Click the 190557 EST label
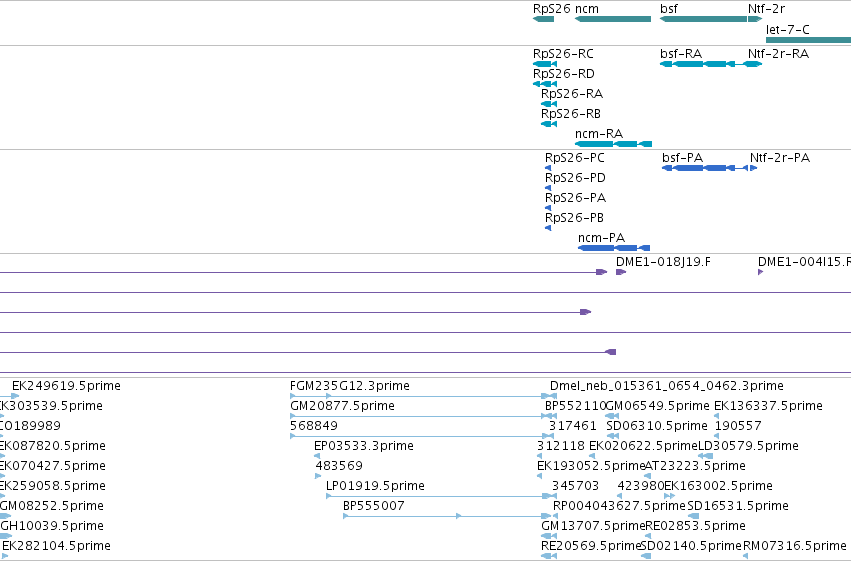 pos(738,426)
